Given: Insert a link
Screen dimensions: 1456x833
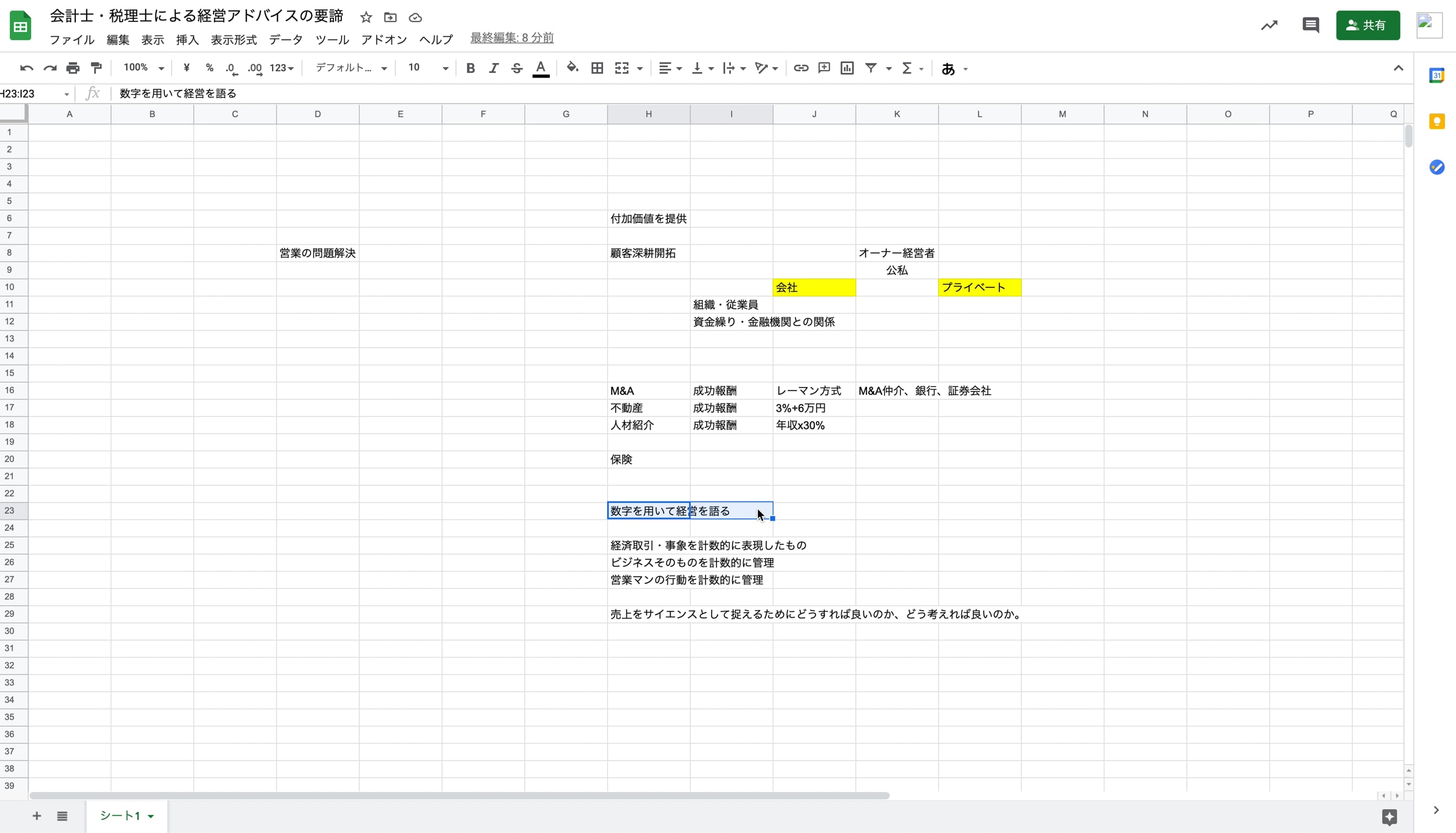Looking at the screenshot, I should (x=800, y=68).
